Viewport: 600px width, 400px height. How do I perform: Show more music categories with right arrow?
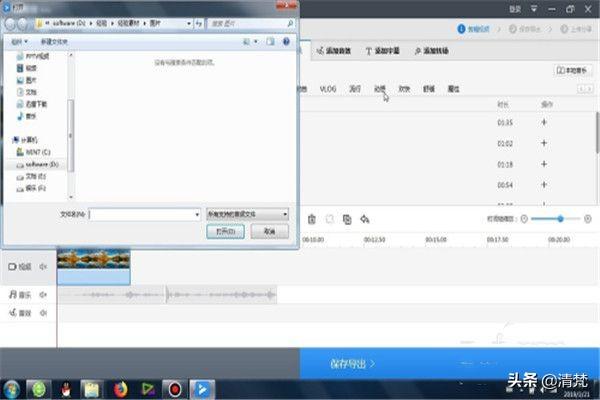pyautogui.click(x=589, y=89)
